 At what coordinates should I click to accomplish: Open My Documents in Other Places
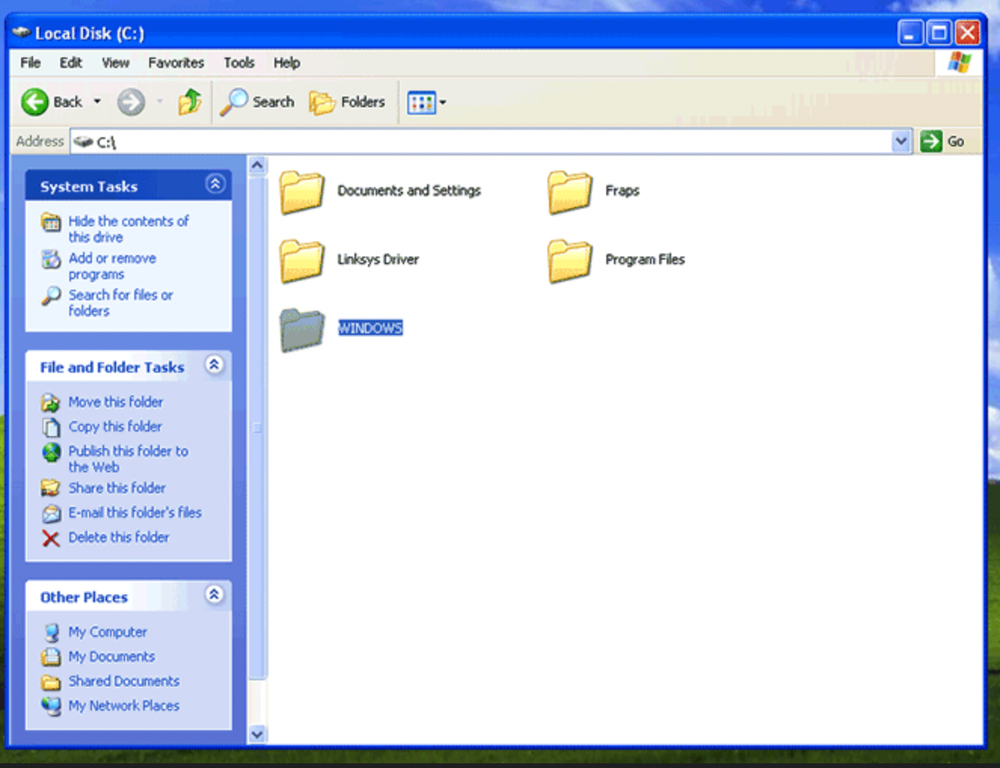click(x=112, y=656)
